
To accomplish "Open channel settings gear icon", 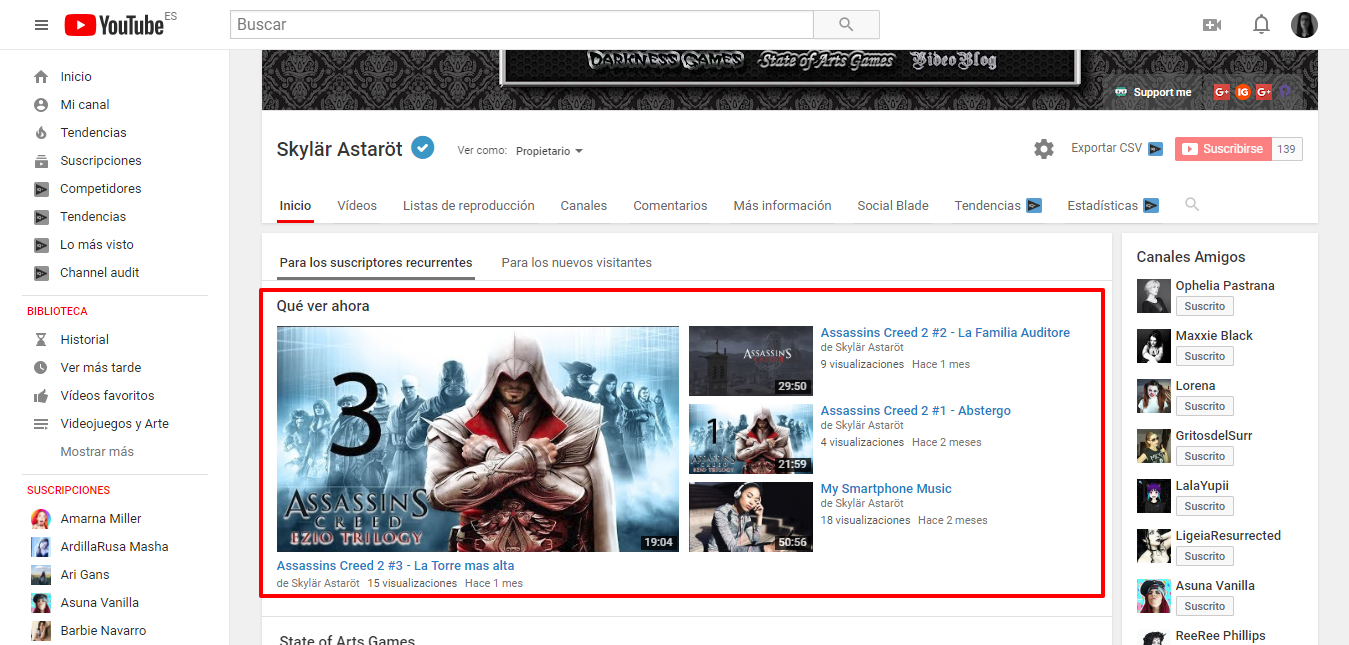I will pos(1044,149).
